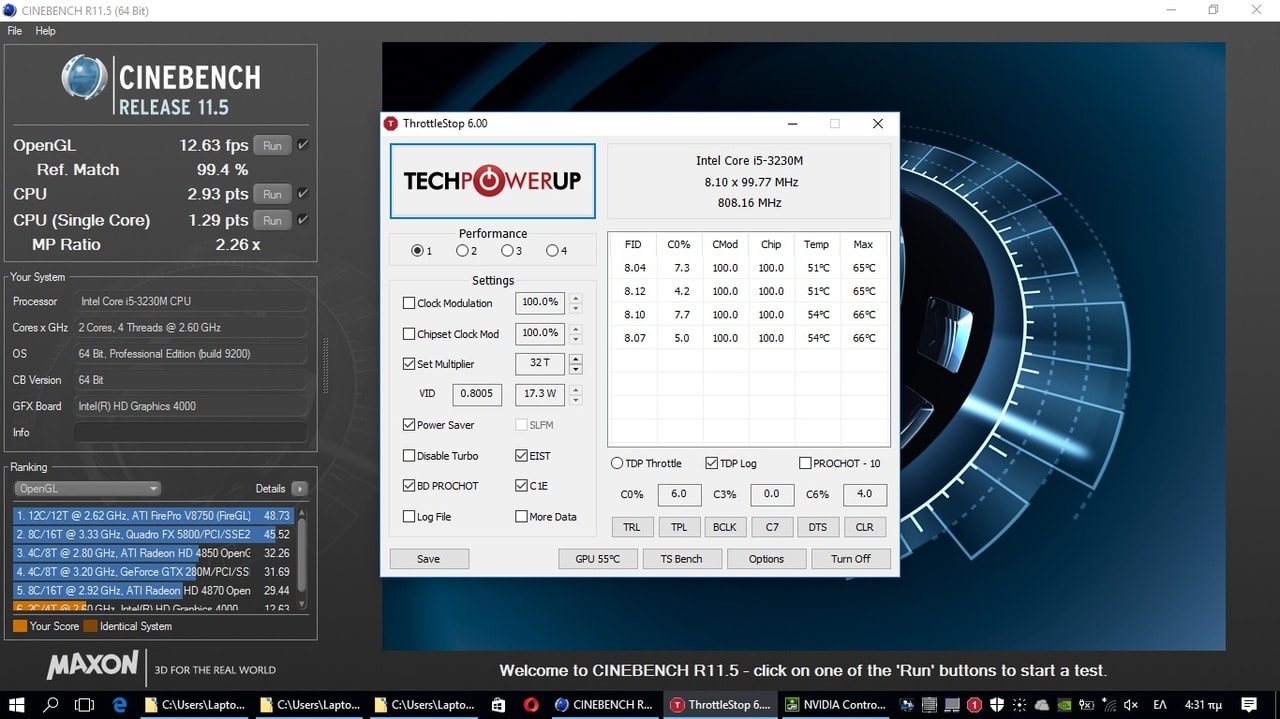Toggle the EIST checkbox
Image resolution: width=1280 pixels, height=719 pixels.
pyautogui.click(x=522, y=456)
